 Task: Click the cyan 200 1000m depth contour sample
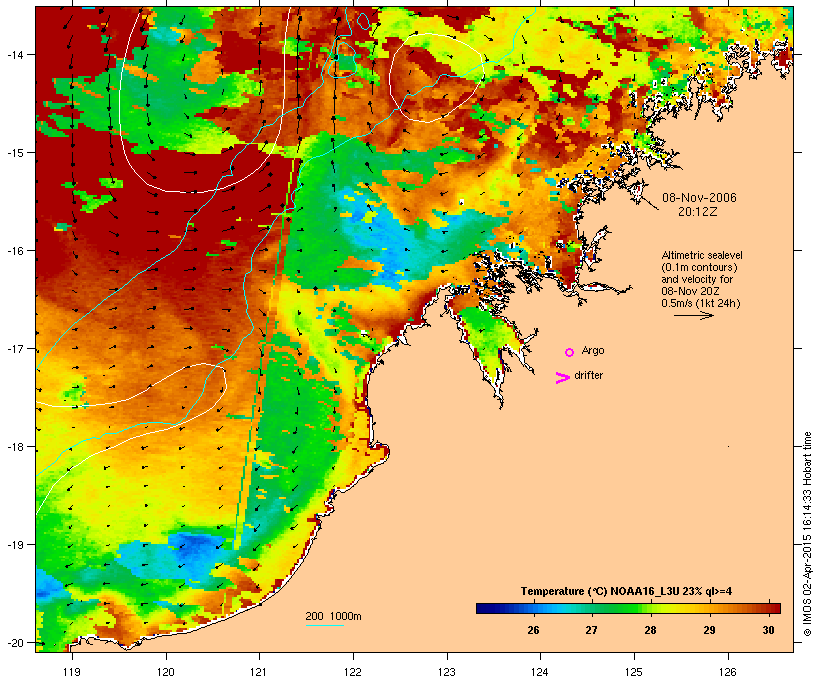pos(325,626)
